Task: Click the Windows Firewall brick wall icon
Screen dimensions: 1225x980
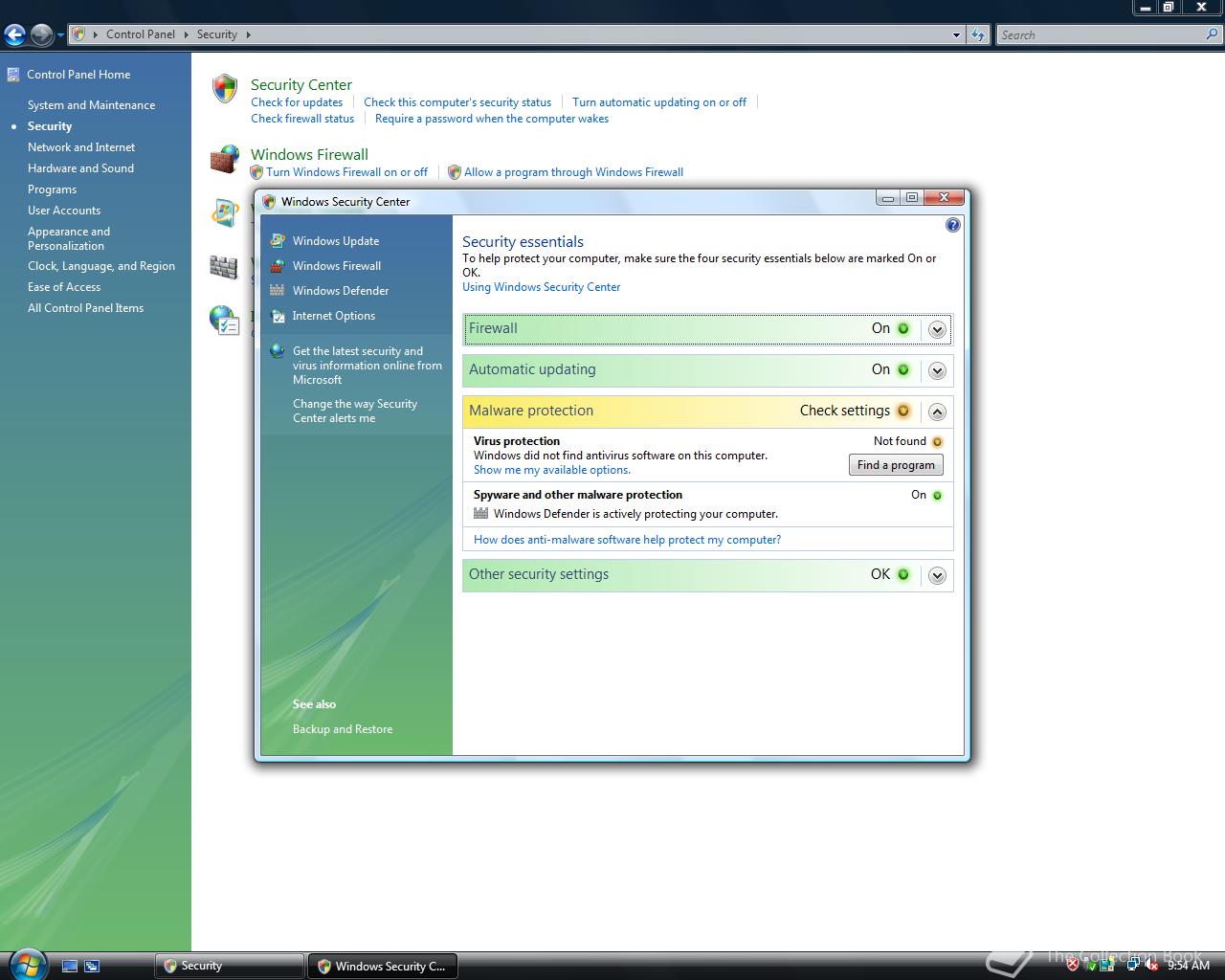Action: (x=225, y=160)
